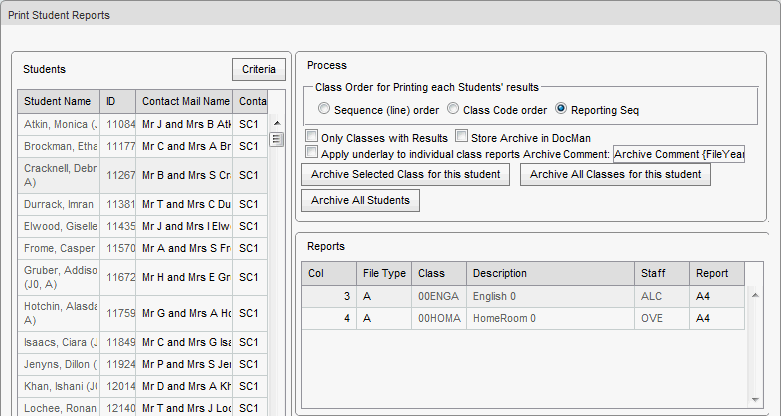
Task: Click contact name Mr H and Mrs E Gr
Action: click(184, 277)
